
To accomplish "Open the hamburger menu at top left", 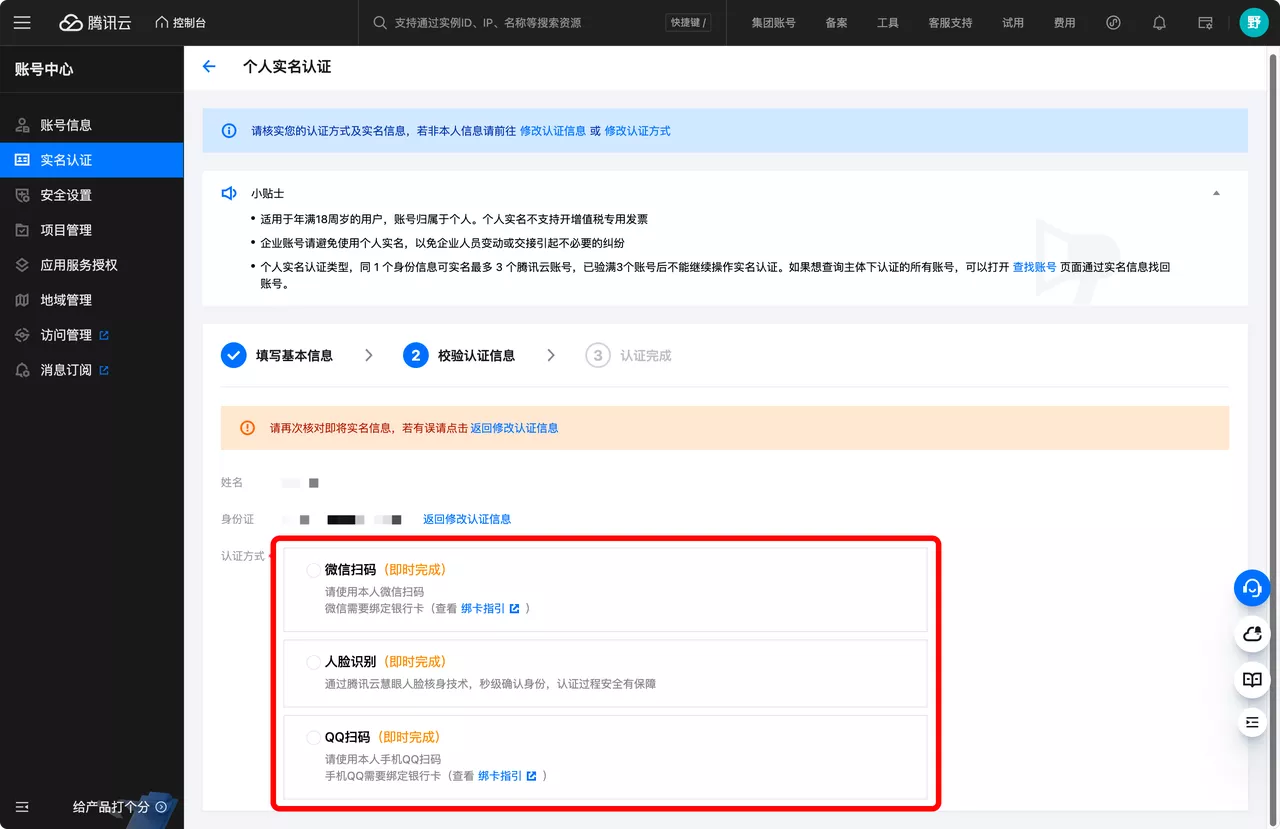I will (22, 21).
